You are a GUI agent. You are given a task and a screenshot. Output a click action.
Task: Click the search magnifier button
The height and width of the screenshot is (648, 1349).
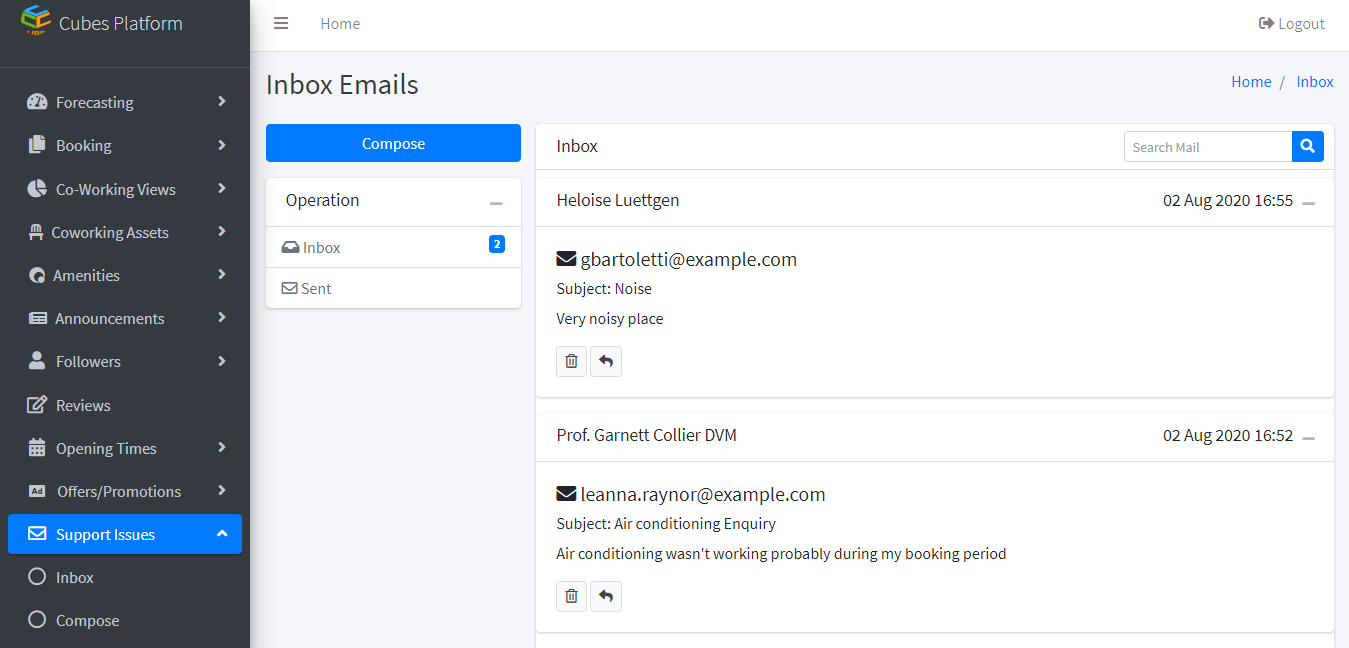pyautogui.click(x=1308, y=147)
